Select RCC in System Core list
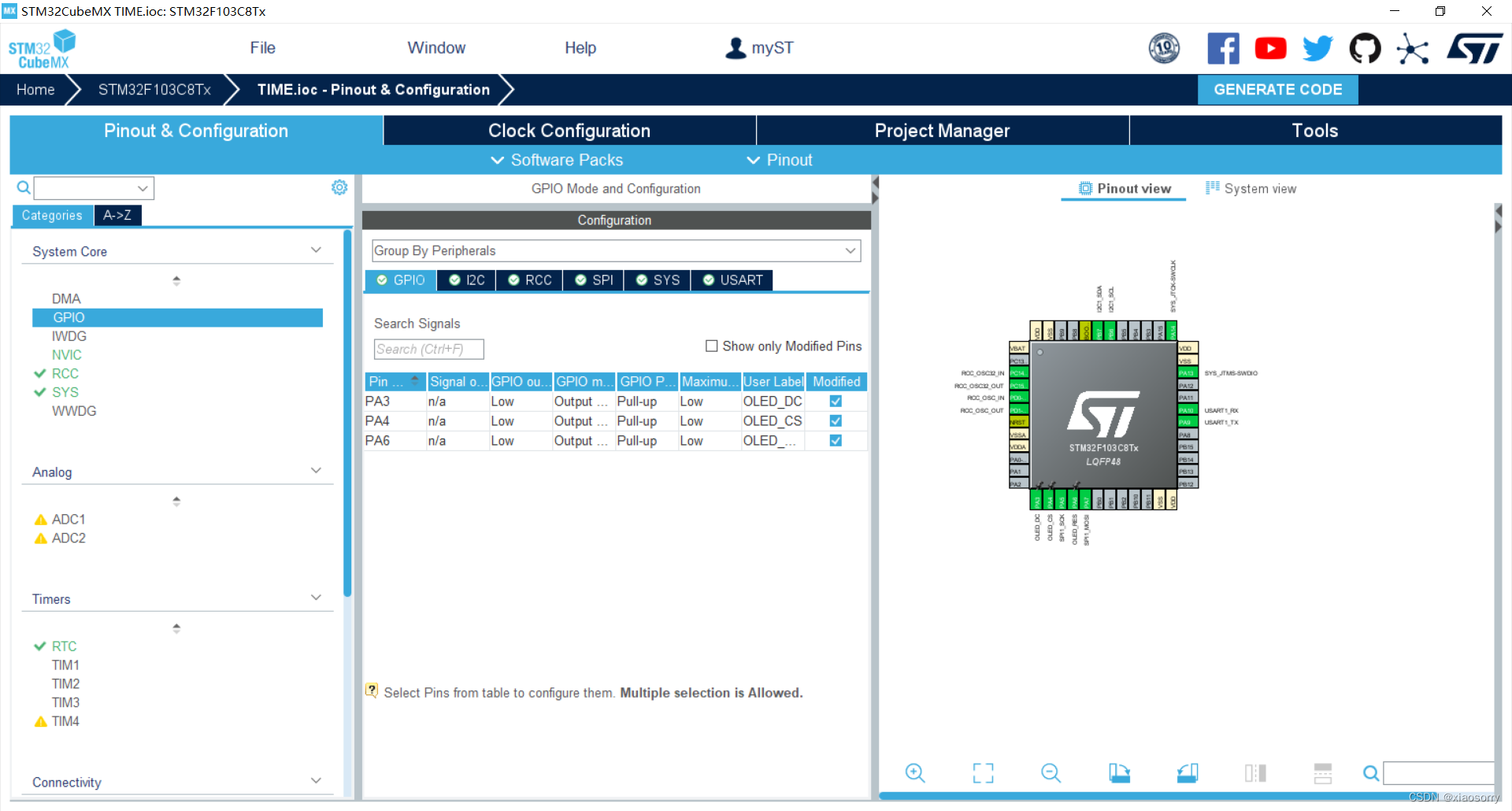The image size is (1512, 811). click(x=65, y=373)
